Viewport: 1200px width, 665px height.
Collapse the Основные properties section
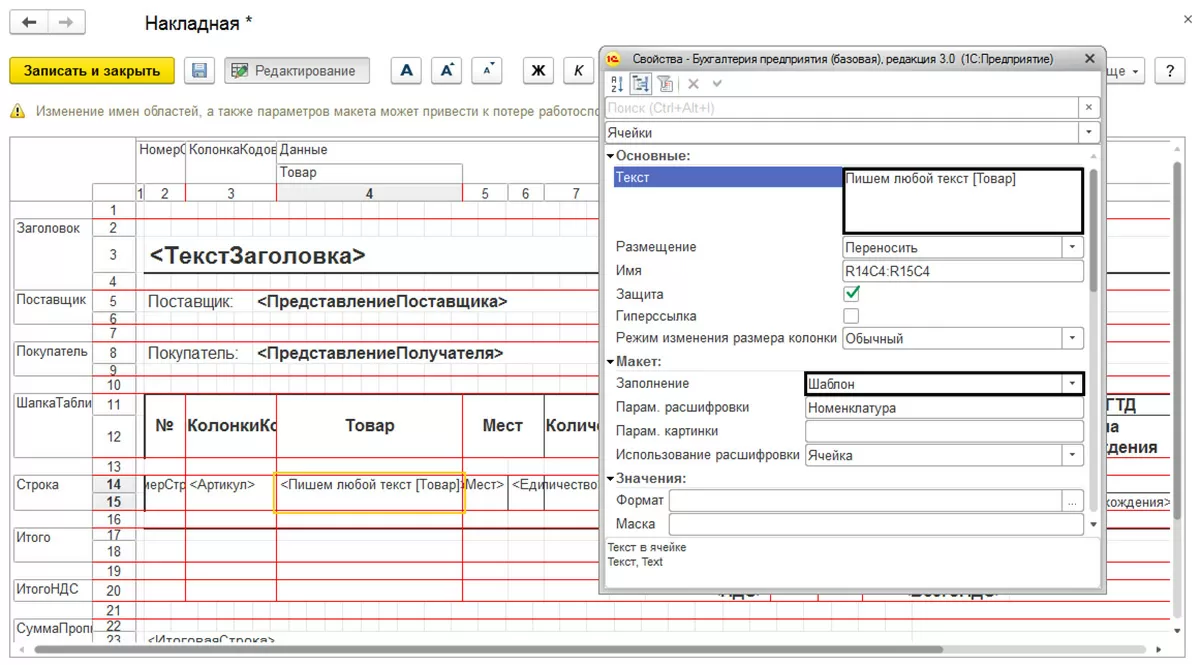611,156
